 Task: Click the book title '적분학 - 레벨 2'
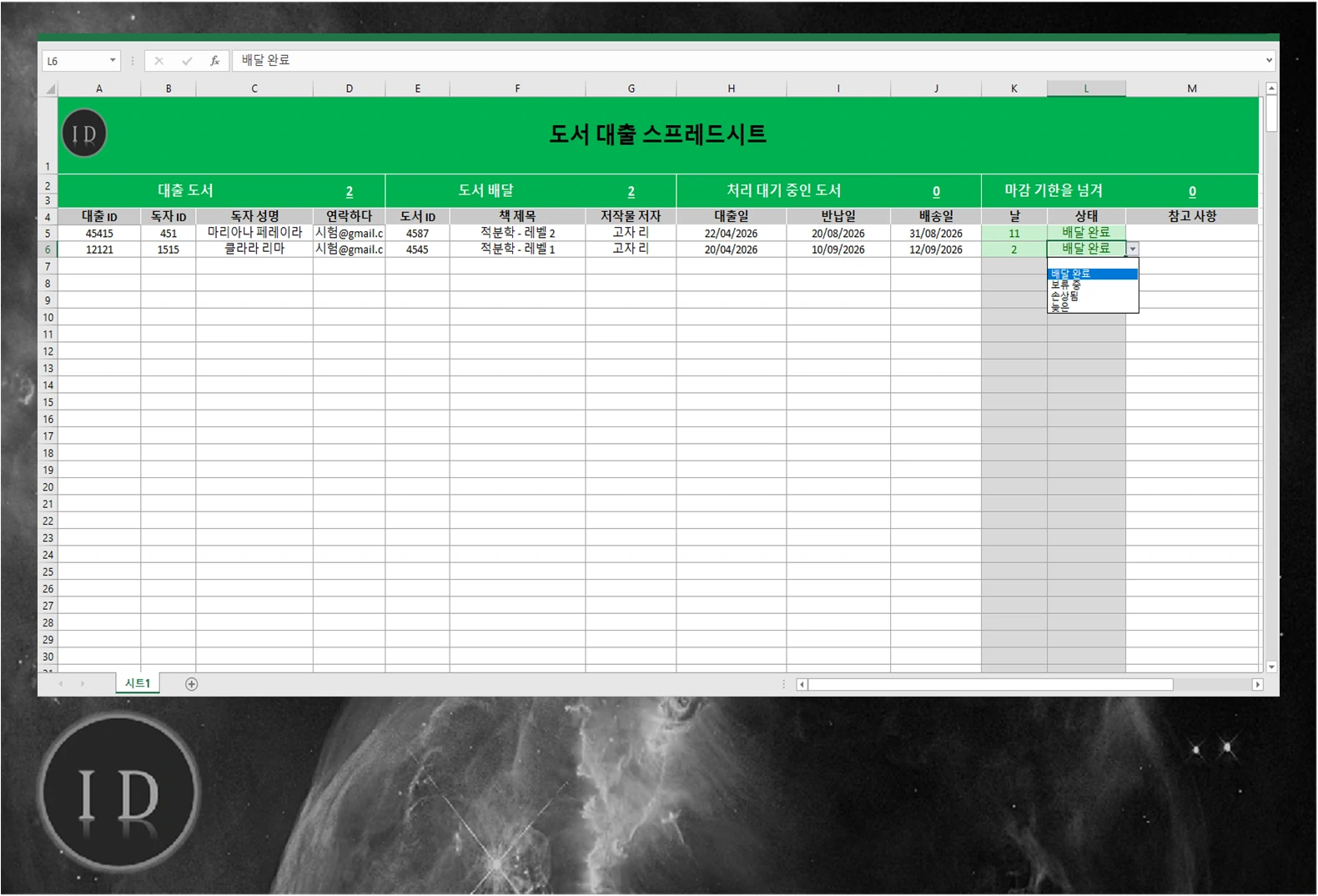[517, 233]
